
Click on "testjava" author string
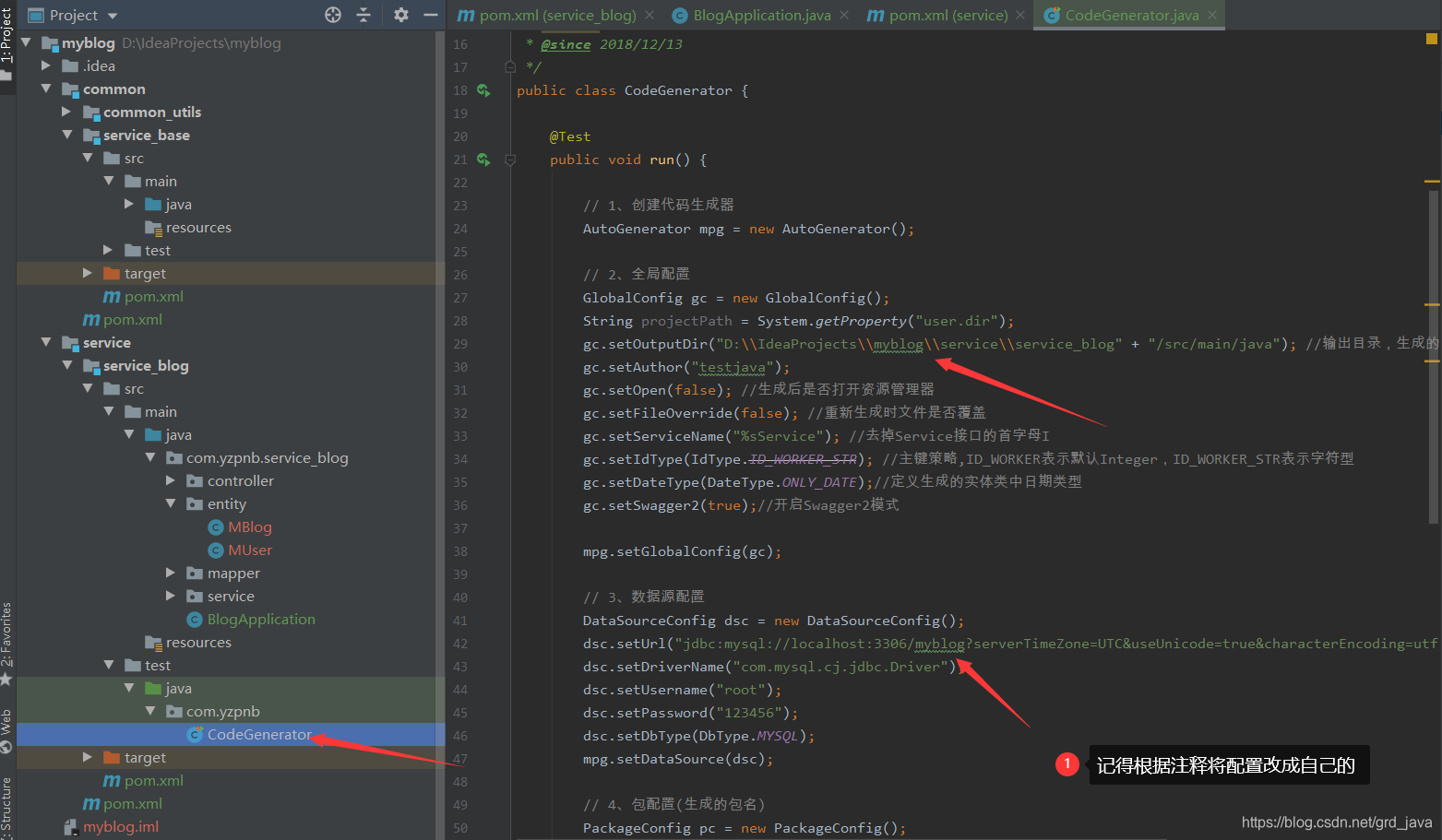point(733,367)
